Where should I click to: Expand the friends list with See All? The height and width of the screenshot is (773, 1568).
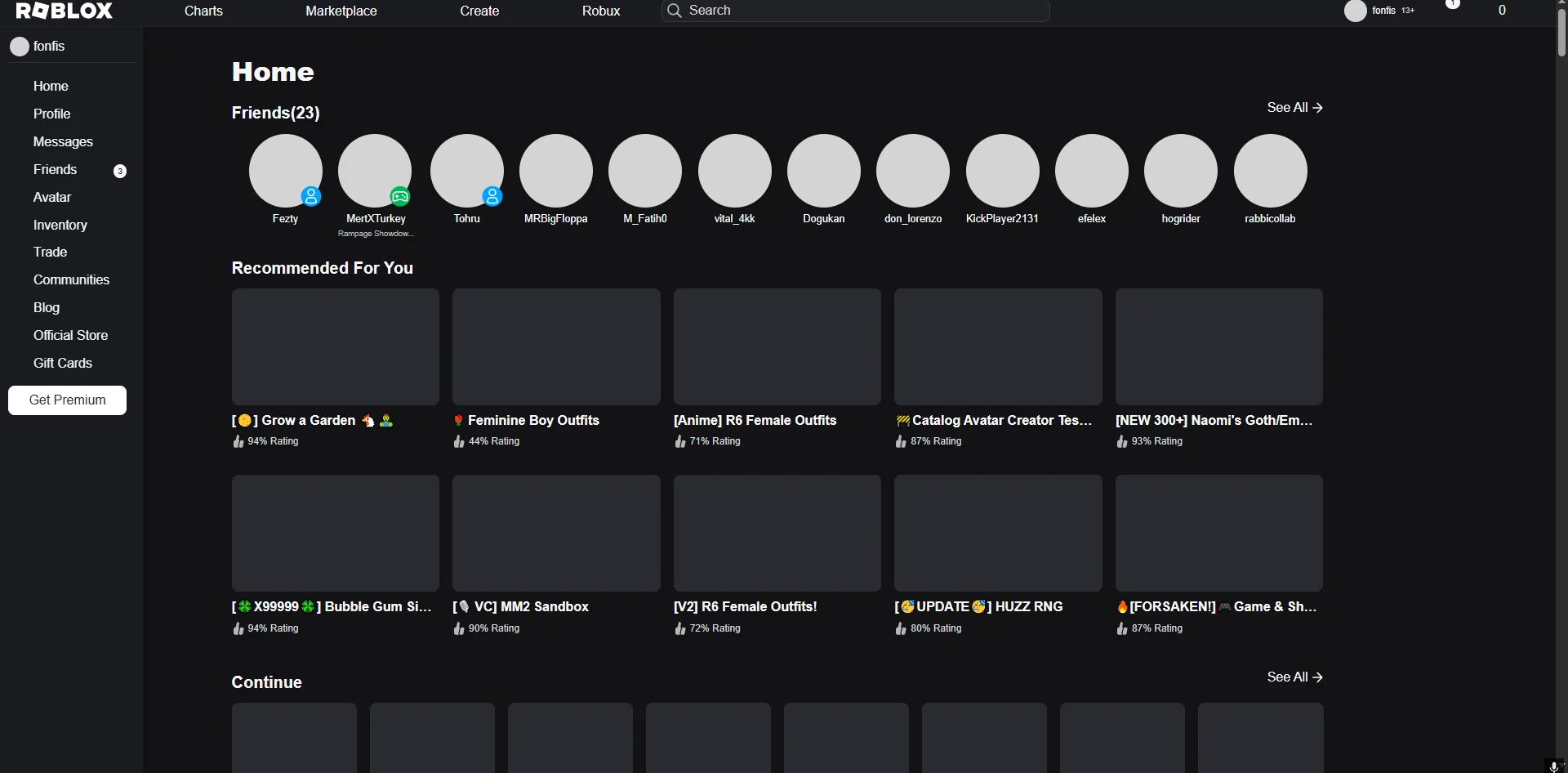(1294, 108)
